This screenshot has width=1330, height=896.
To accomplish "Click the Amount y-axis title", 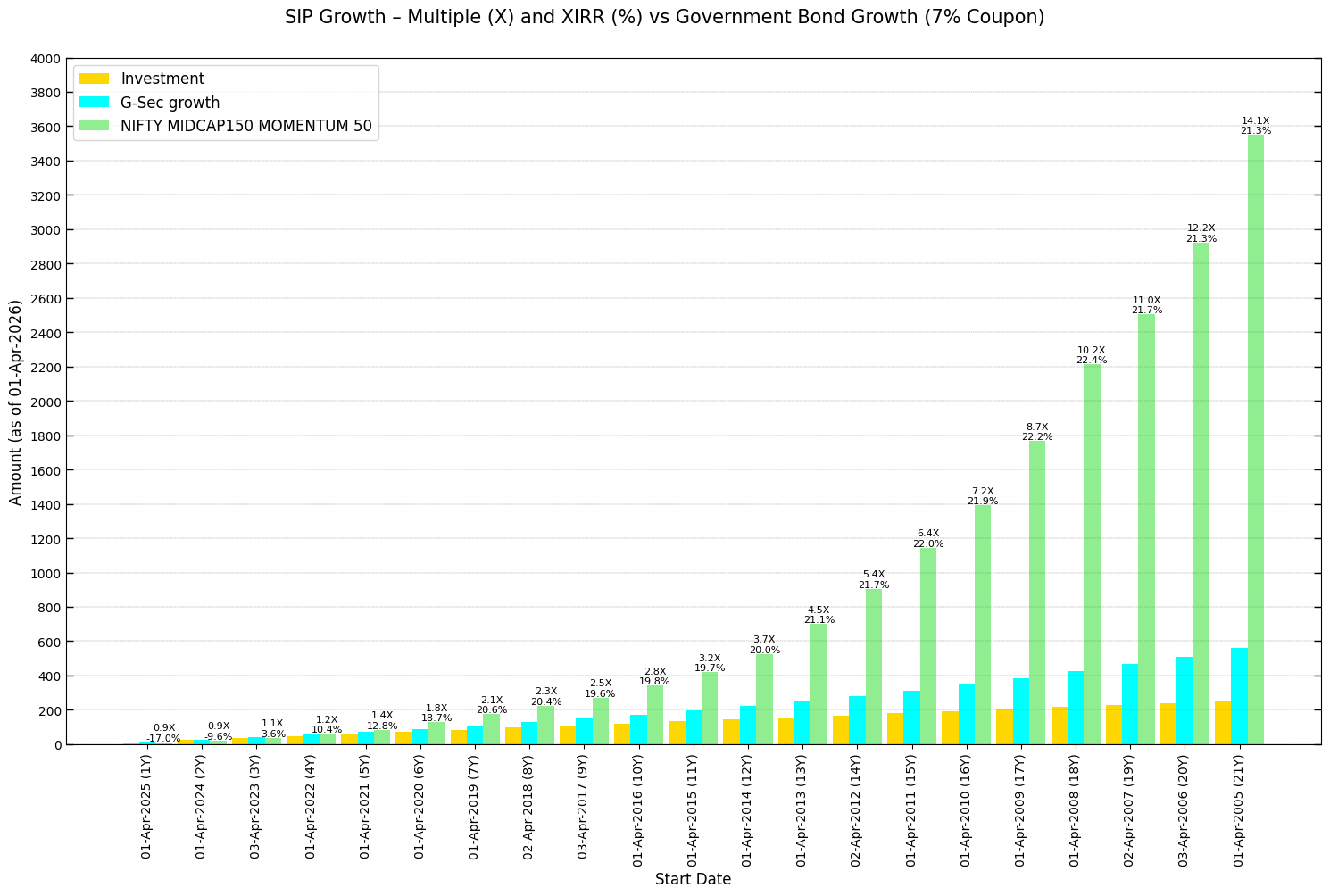I will (13, 399).
